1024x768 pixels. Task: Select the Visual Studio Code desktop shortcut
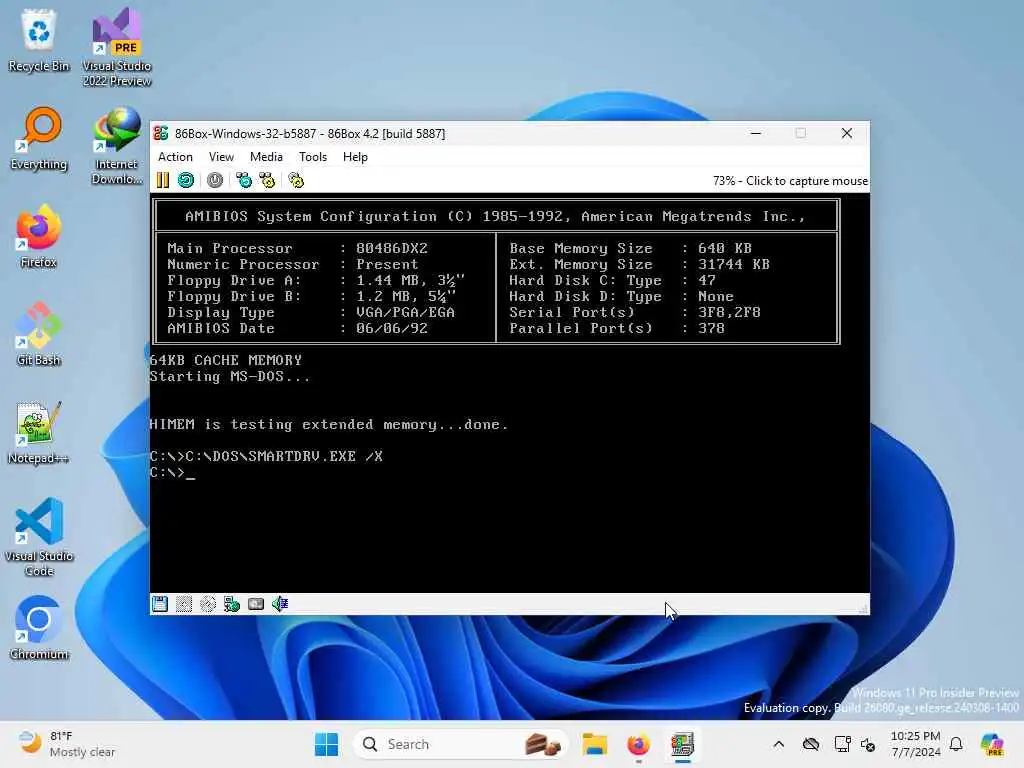click(39, 537)
